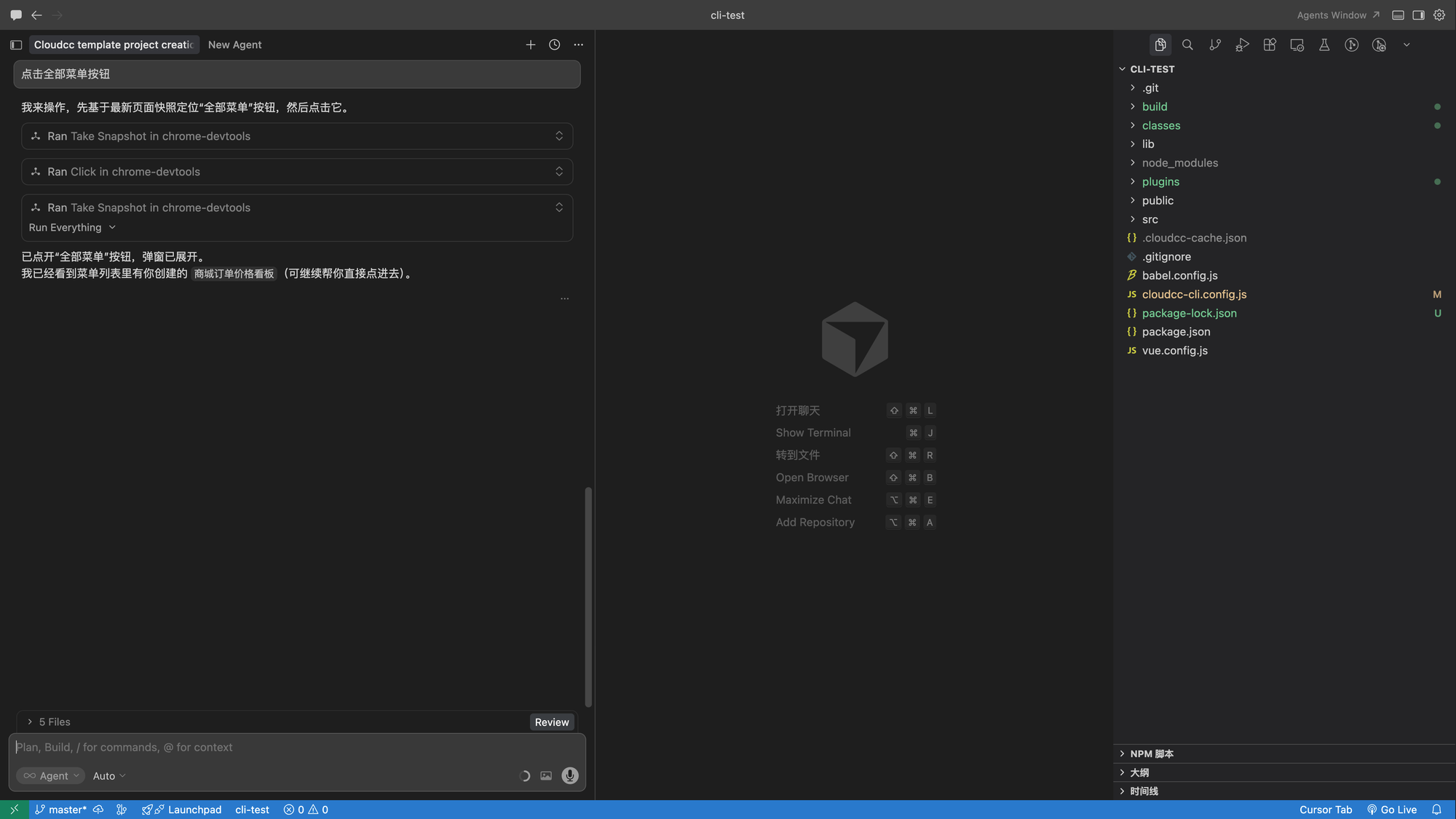
Task: Expand the 5 Files section
Action: (x=50, y=721)
